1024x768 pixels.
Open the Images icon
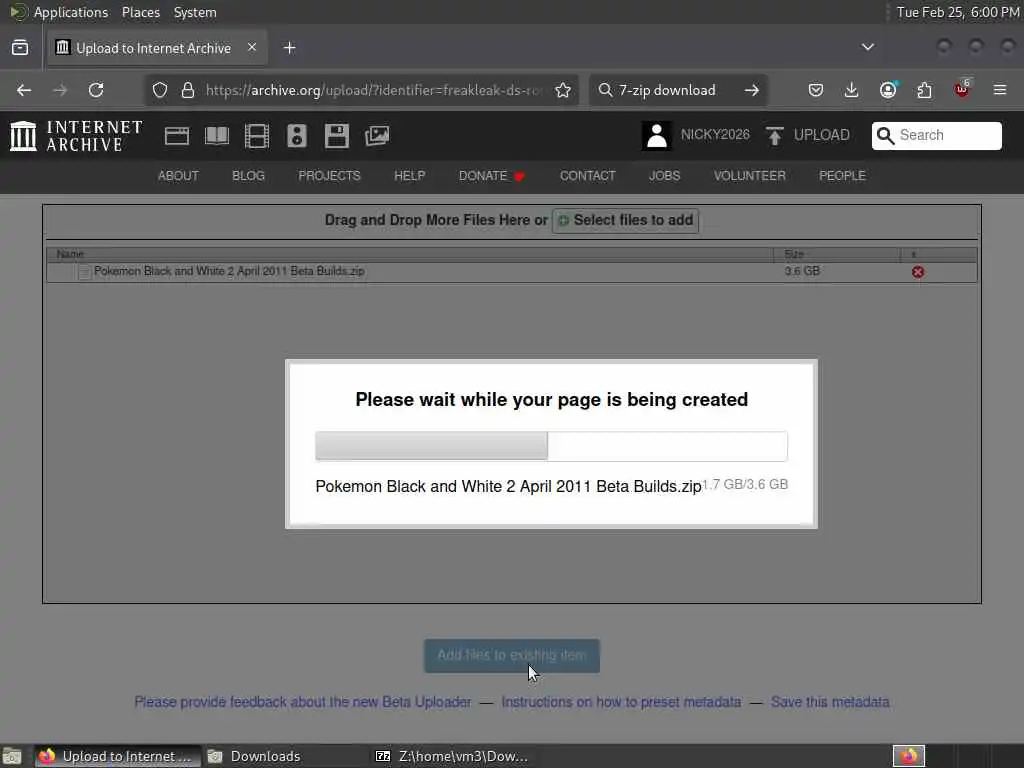377,136
